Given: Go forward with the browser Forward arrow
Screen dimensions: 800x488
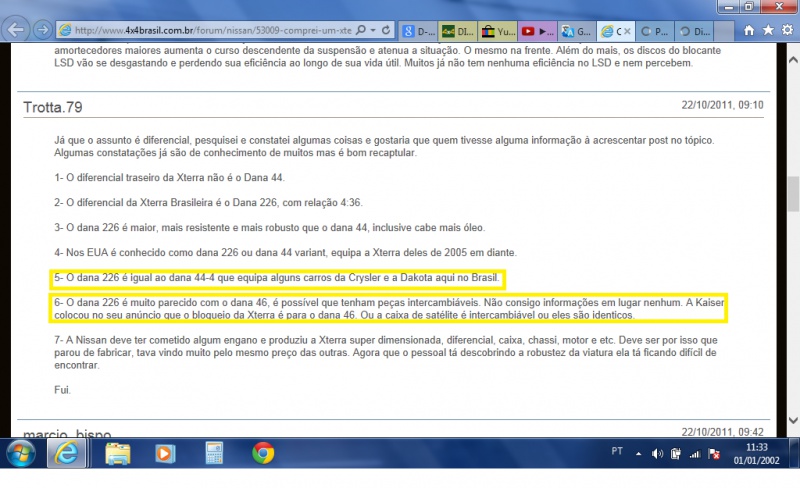Looking at the screenshot, I should coord(43,30).
